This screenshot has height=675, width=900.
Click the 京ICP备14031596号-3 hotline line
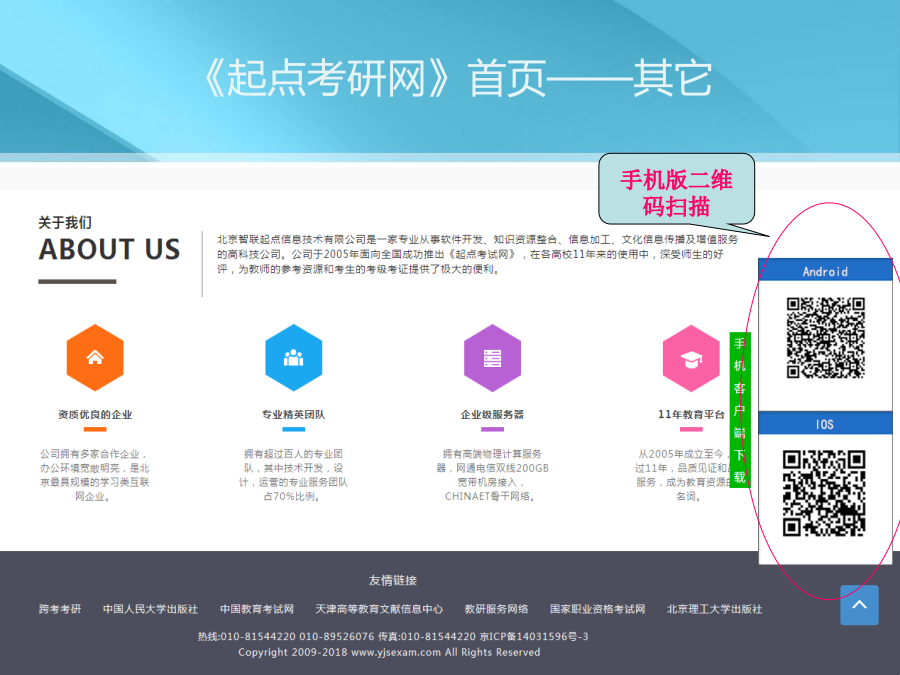click(x=393, y=636)
